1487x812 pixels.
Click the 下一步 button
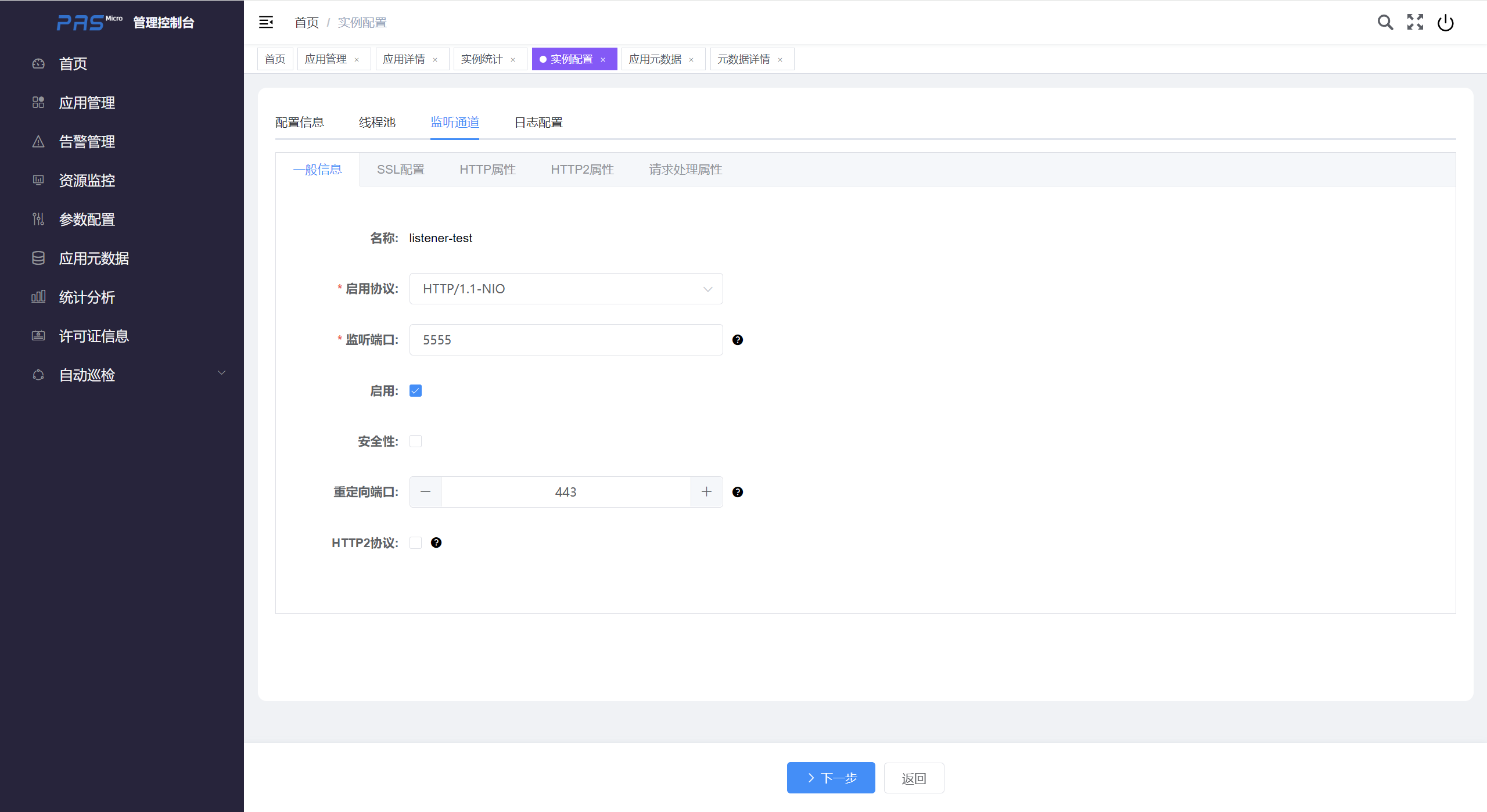(831, 778)
